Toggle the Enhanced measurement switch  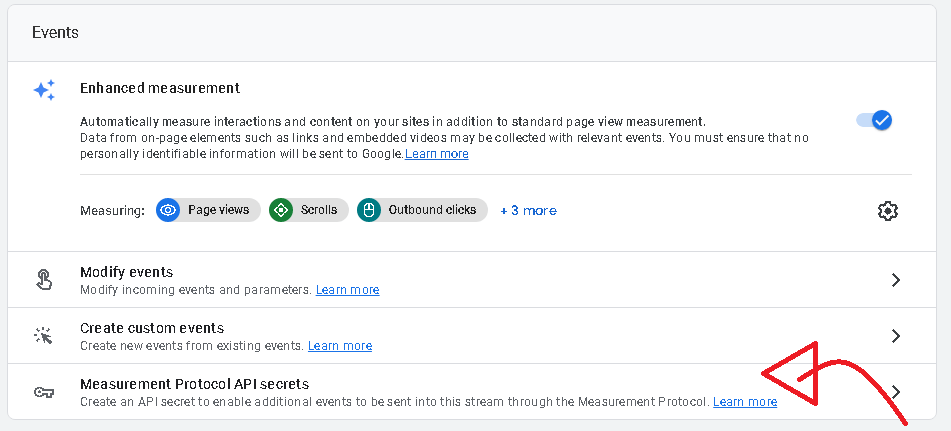(x=874, y=120)
